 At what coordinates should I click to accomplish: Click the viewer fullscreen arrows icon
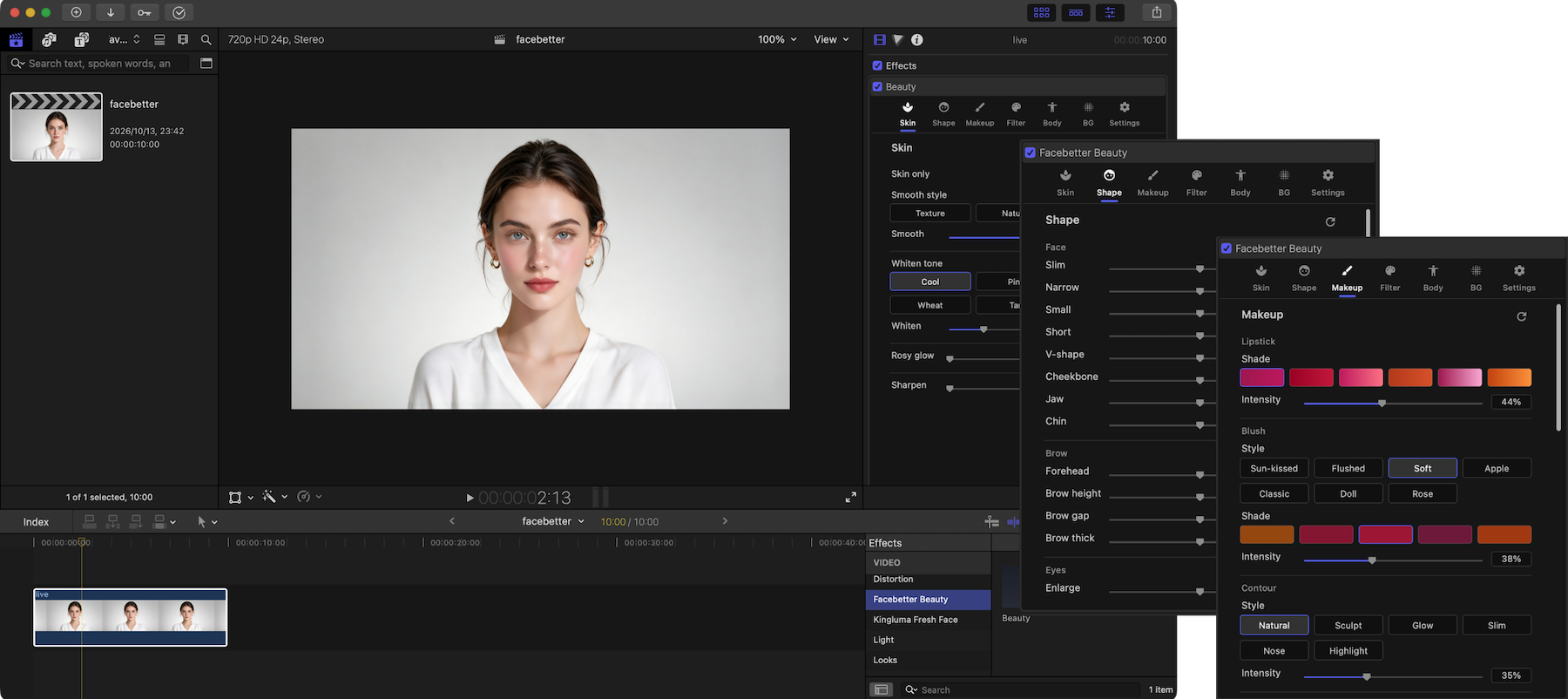[x=851, y=497]
